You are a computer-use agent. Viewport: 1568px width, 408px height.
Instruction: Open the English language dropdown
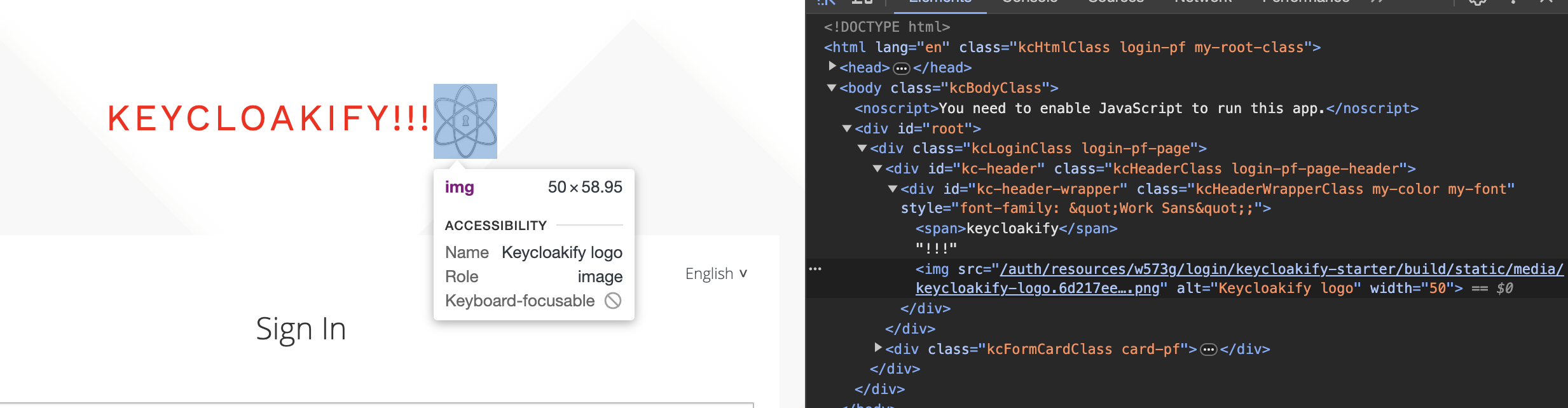(x=716, y=274)
